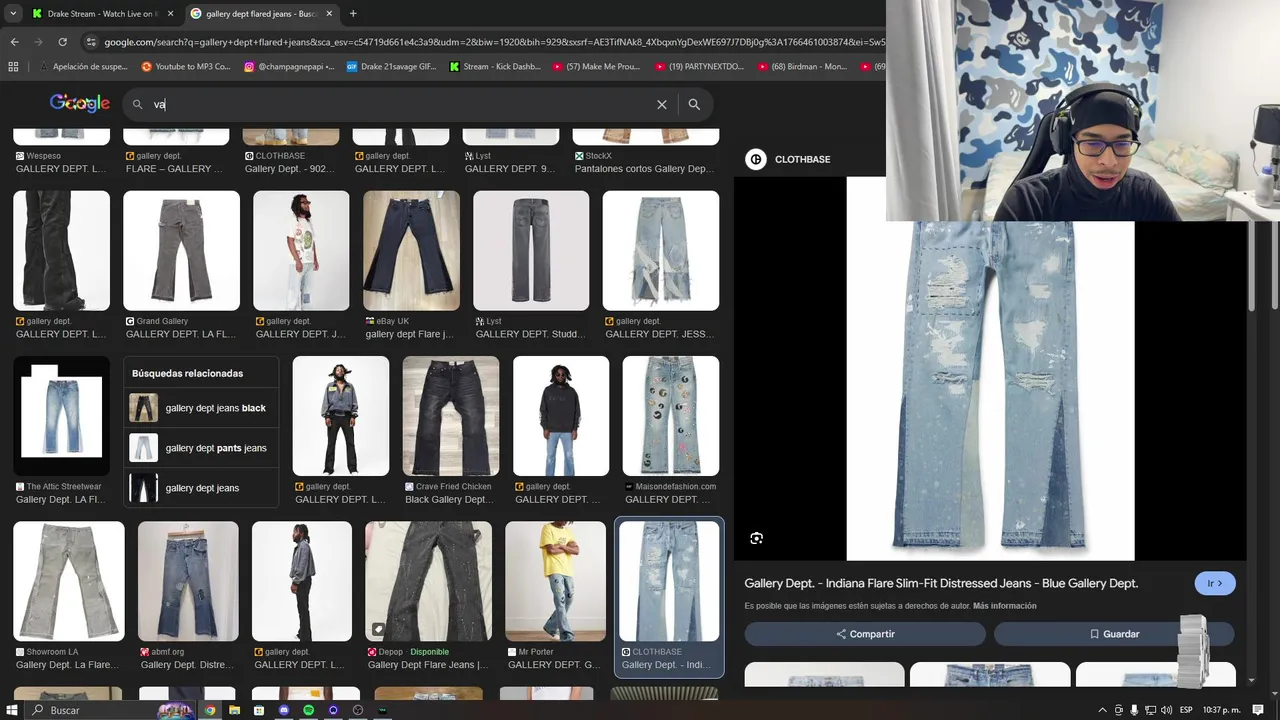Click the Google logo
Viewport: 1280px width, 720px height.
pos(80,103)
